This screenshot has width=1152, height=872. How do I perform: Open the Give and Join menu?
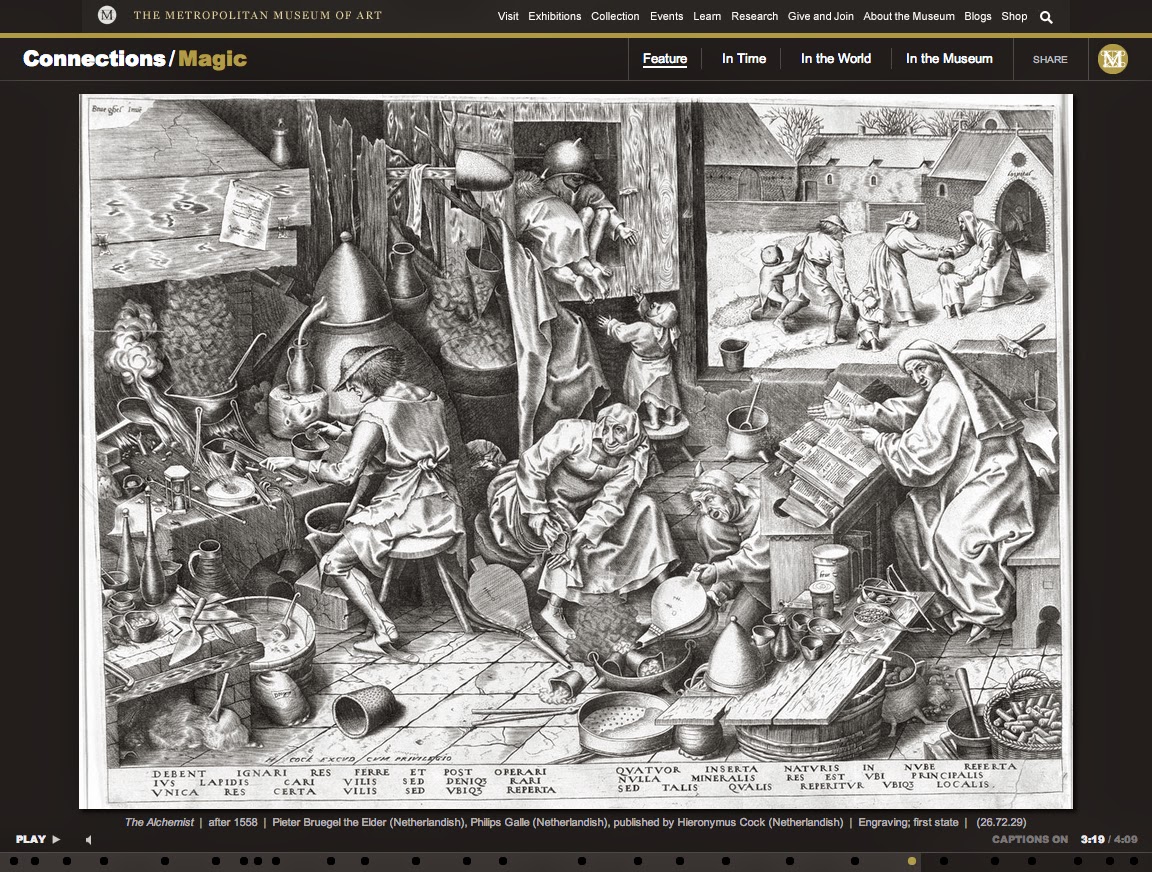tap(821, 16)
